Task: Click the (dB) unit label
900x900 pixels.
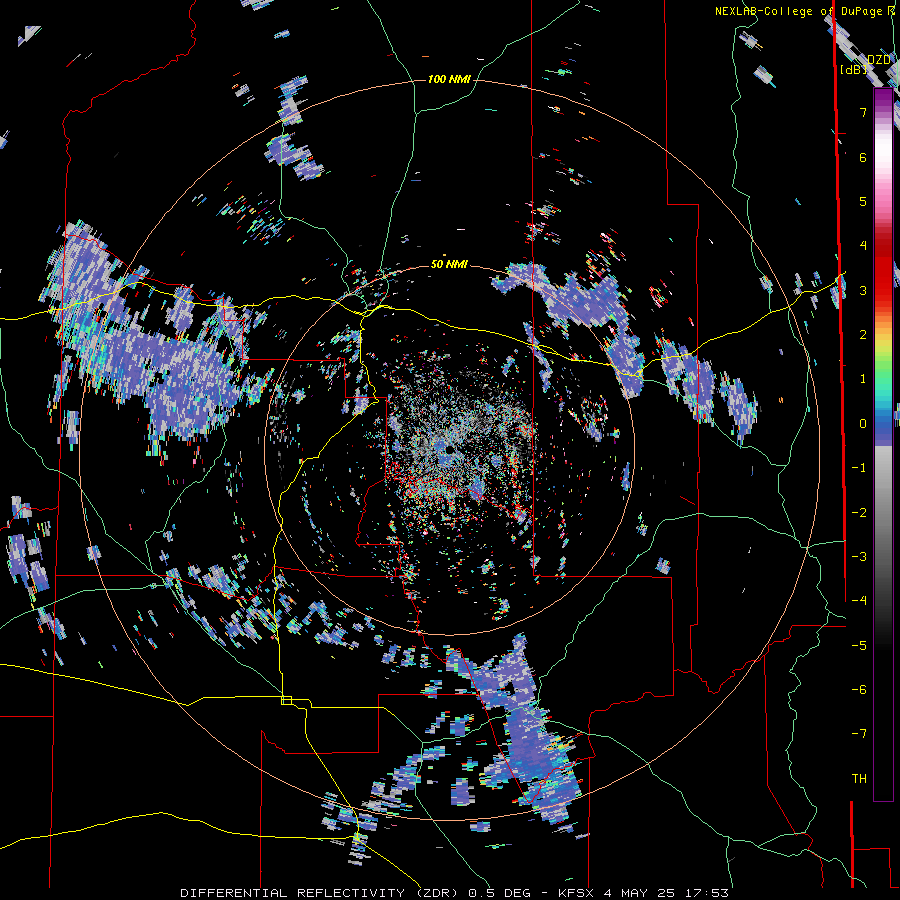Action: (854, 70)
